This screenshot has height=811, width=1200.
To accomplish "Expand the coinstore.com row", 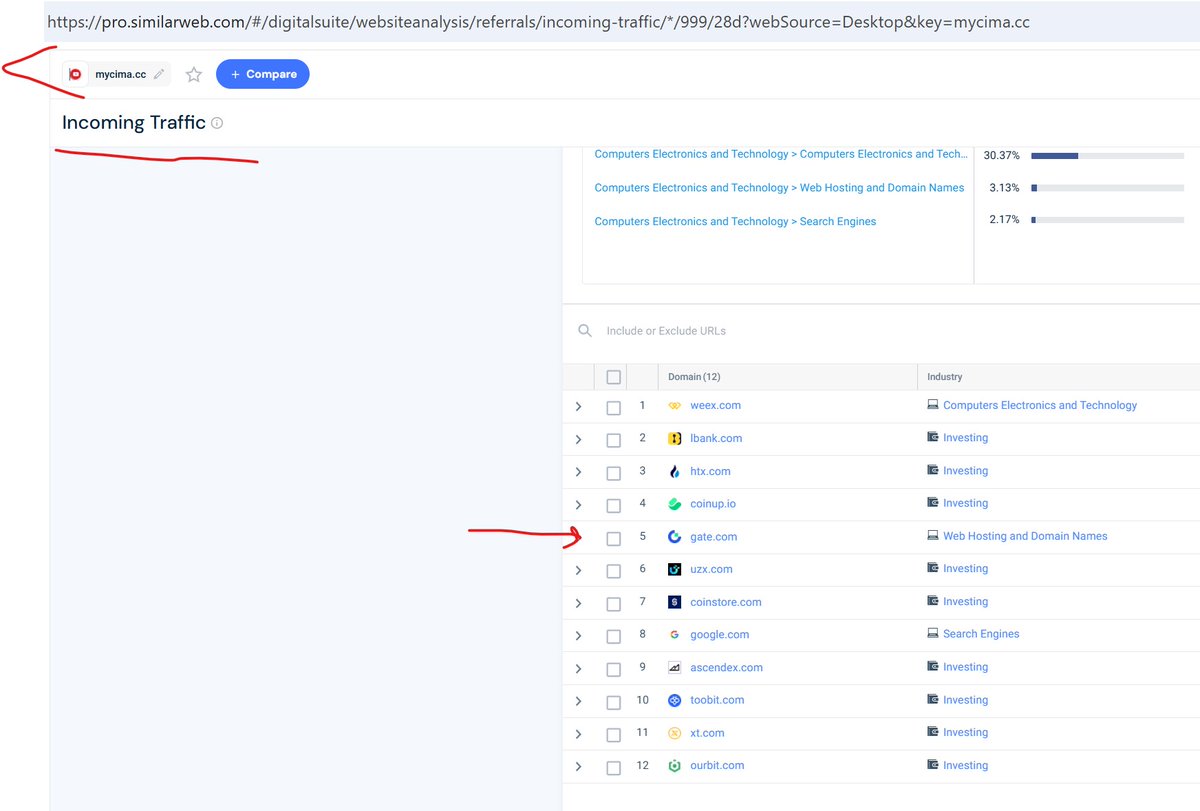I will 578,603.
